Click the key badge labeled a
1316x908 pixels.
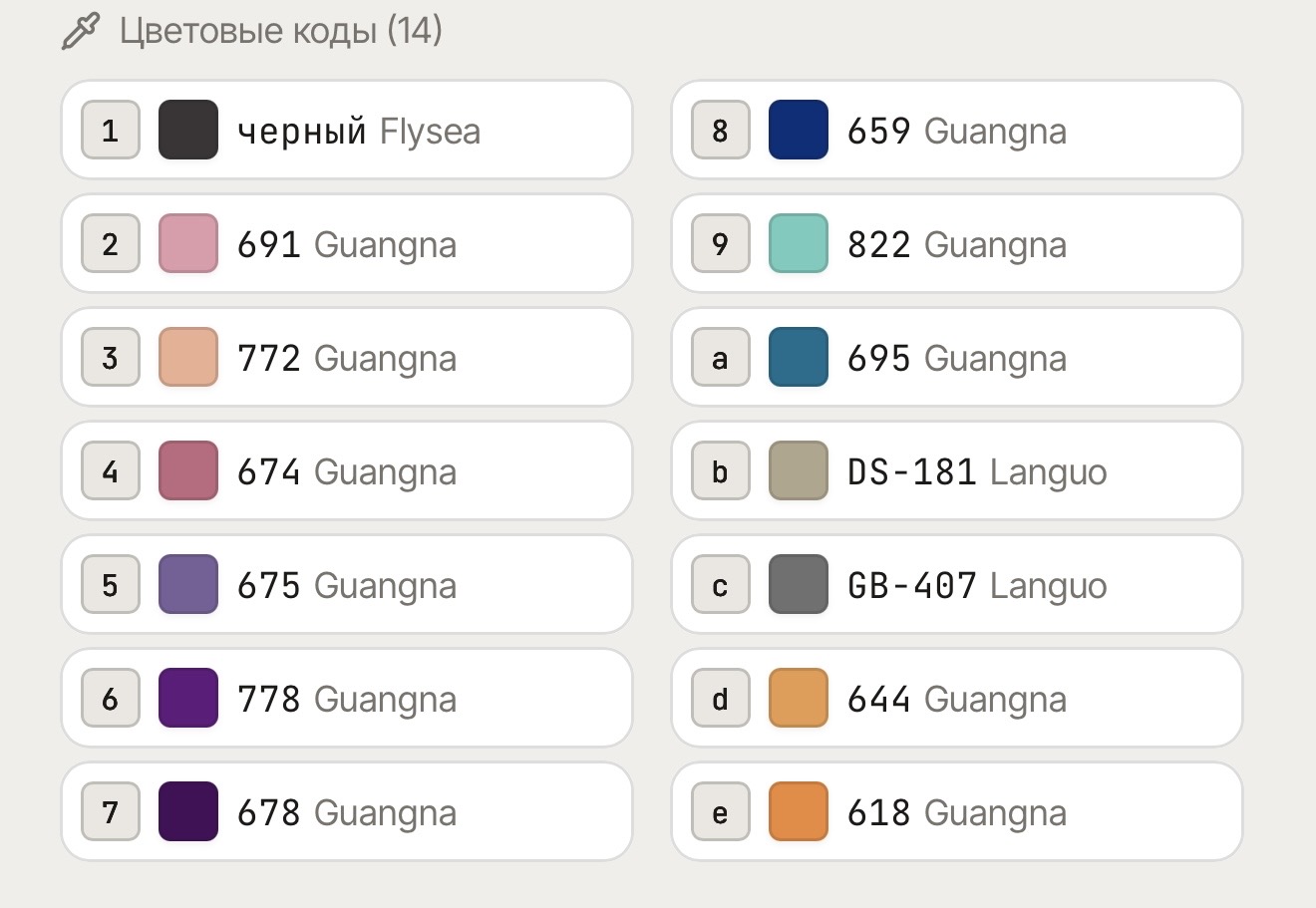[x=721, y=357]
